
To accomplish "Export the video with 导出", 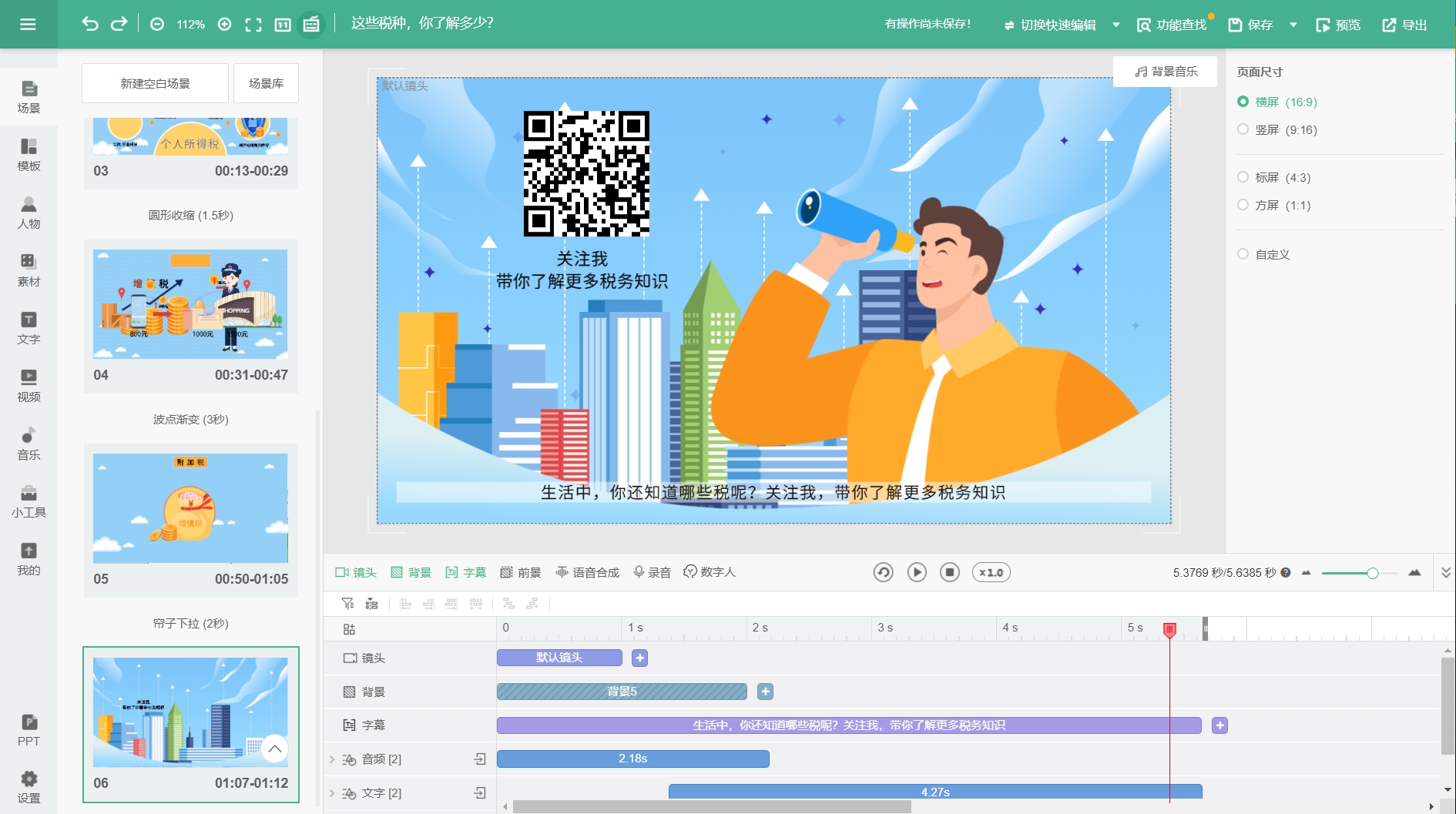I will (x=1404, y=25).
